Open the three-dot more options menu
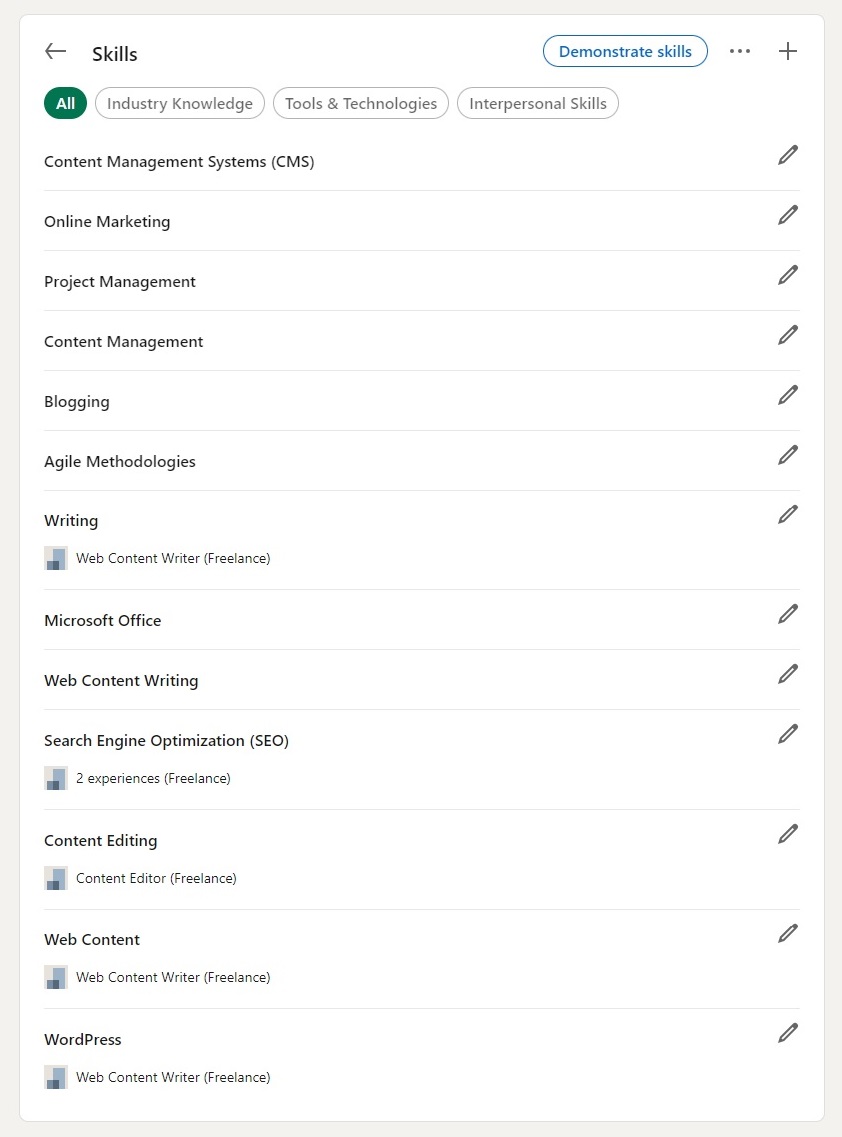Image resolution: width=842 pixels, height=1137 pixels. [740, 52]
